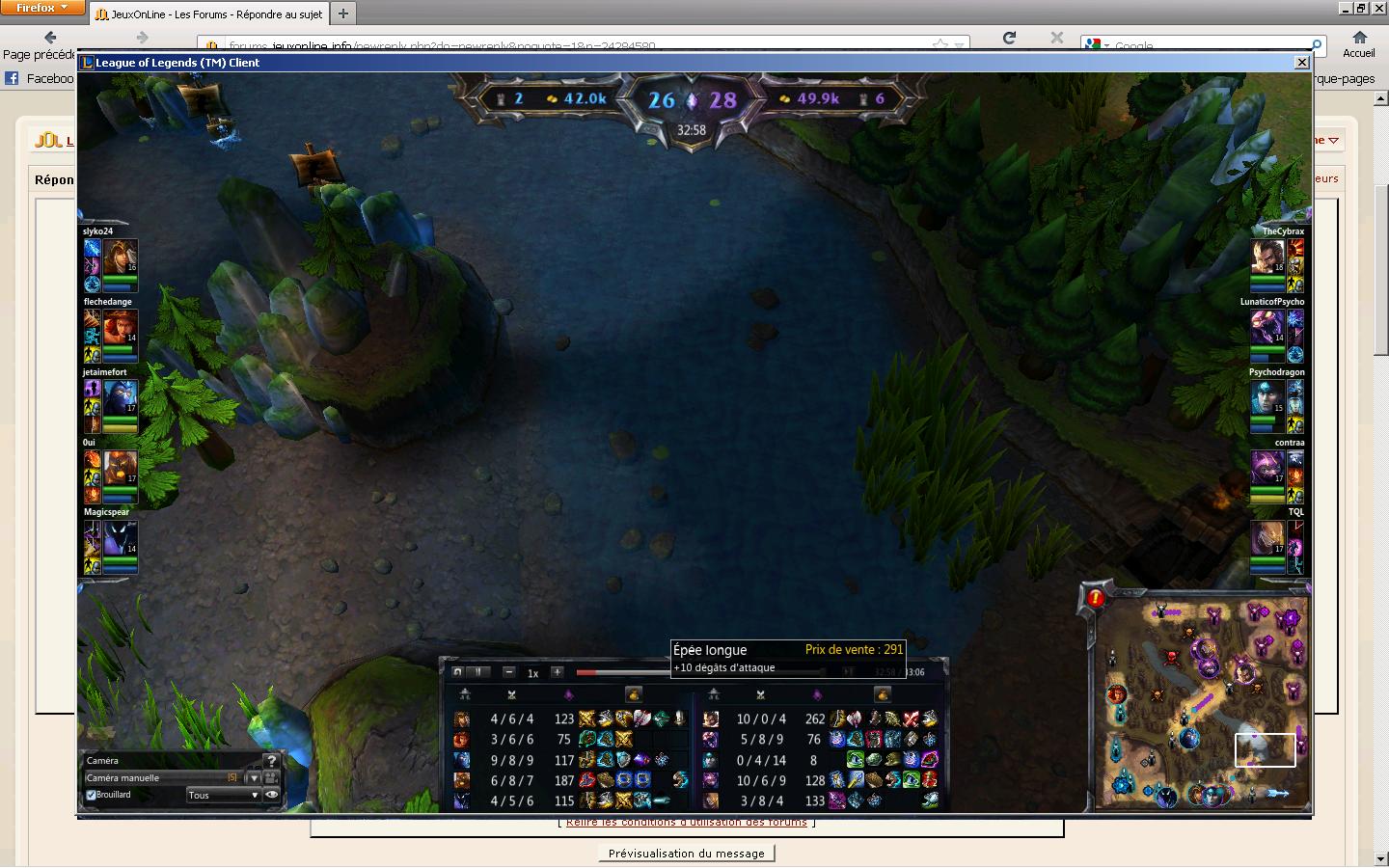Image resolution: width=1389 pixels, height=868 pixels.
Task: Toggle the Brouillard fog checkbox
Action: click(x=92, y=795)
